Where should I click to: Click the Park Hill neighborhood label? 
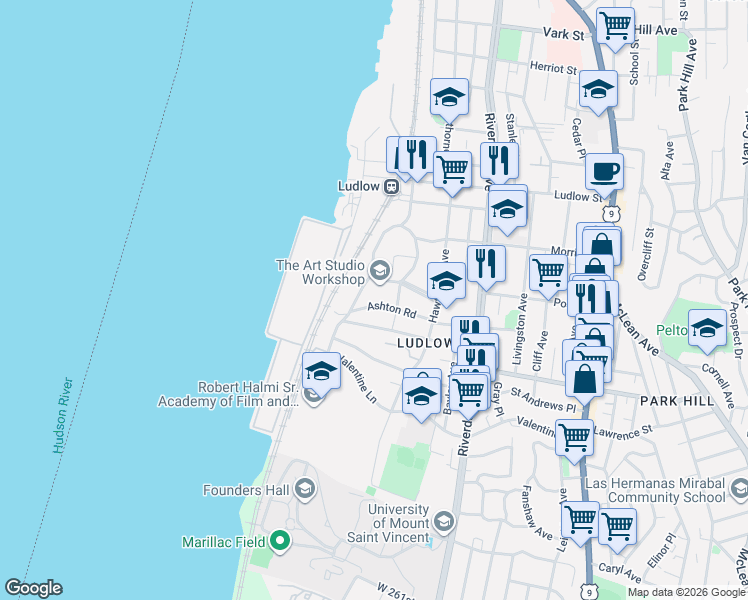tap(677, 401)
